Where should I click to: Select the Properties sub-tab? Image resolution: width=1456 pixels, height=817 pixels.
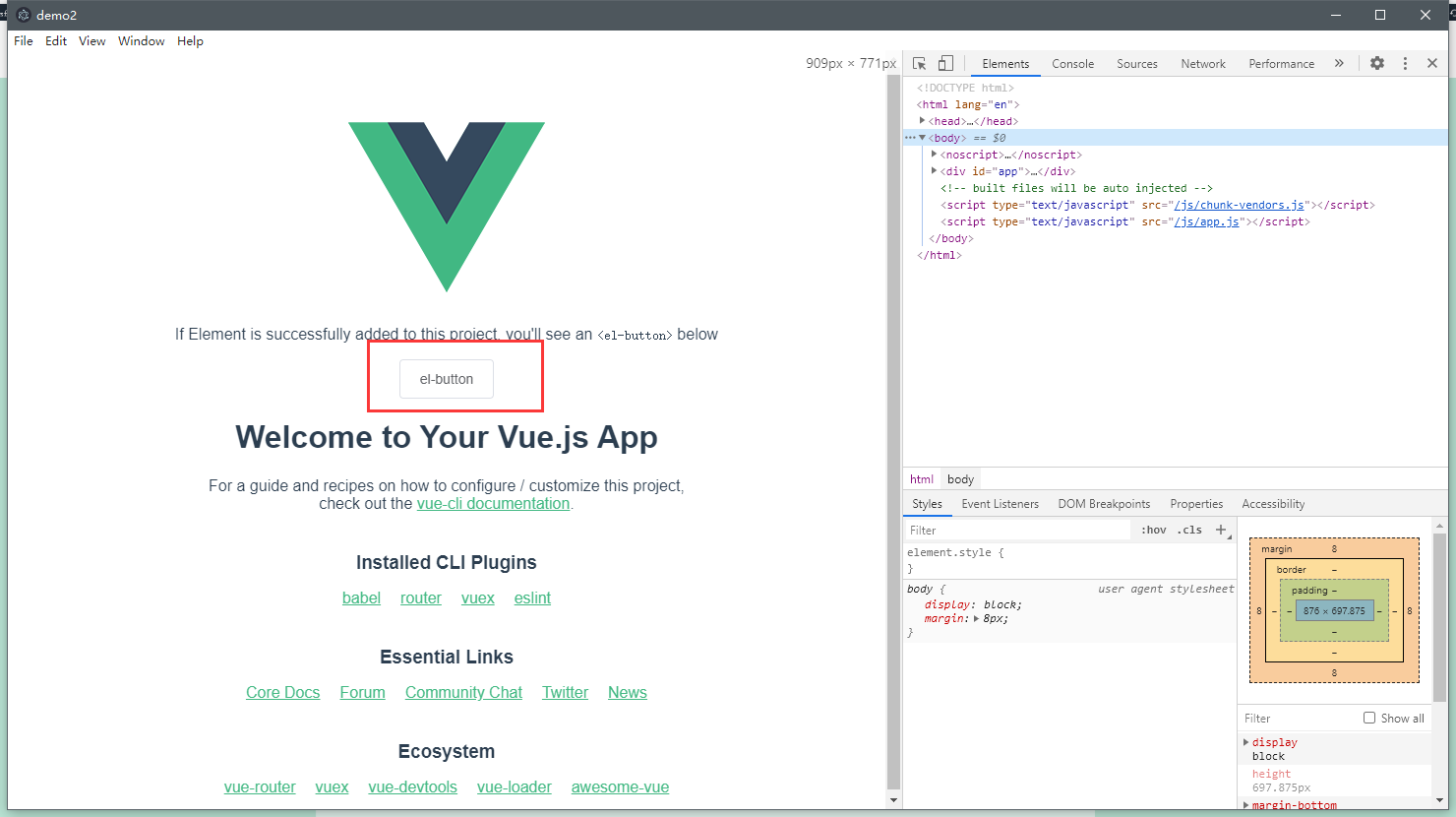click(1196, 504)
